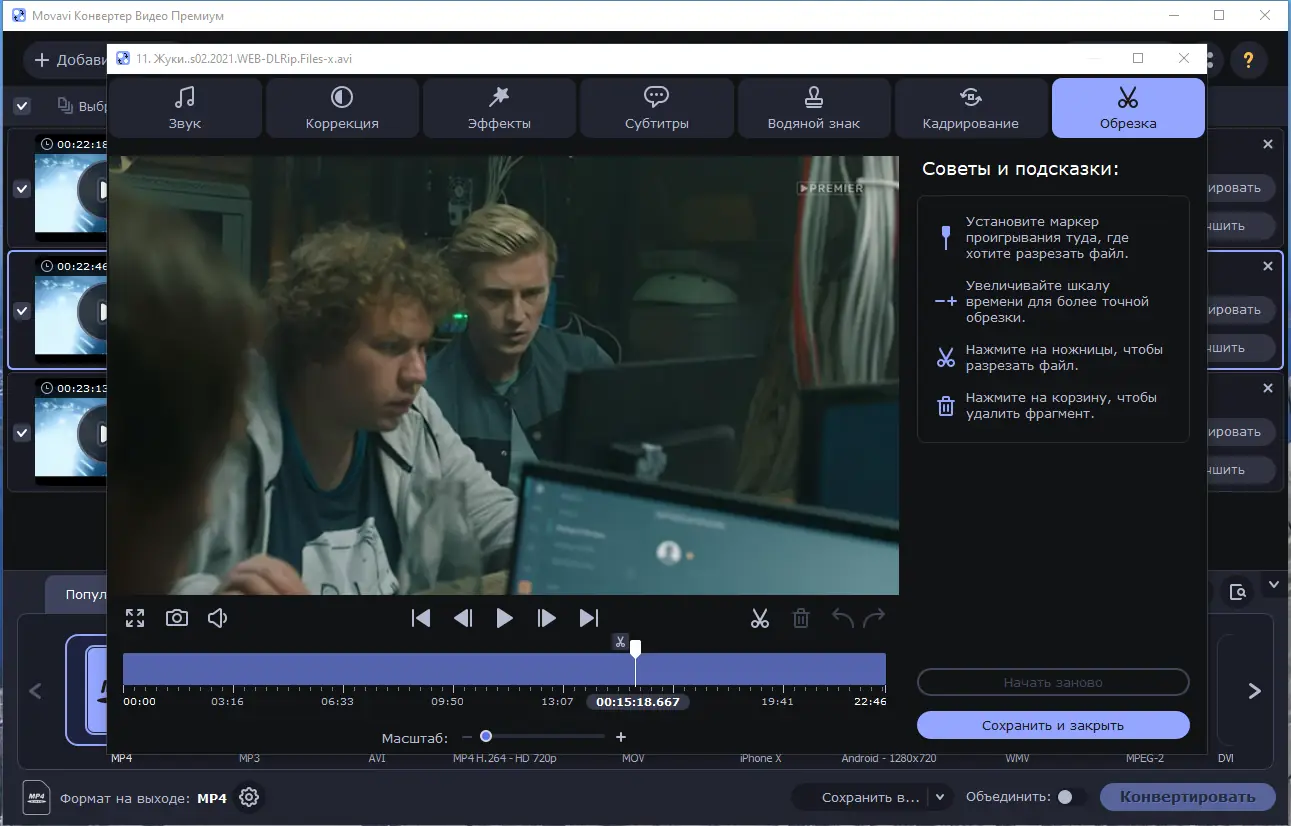
Task: Open the help question mark icon
Action: pyautogui.click(x=1248, y=60)
